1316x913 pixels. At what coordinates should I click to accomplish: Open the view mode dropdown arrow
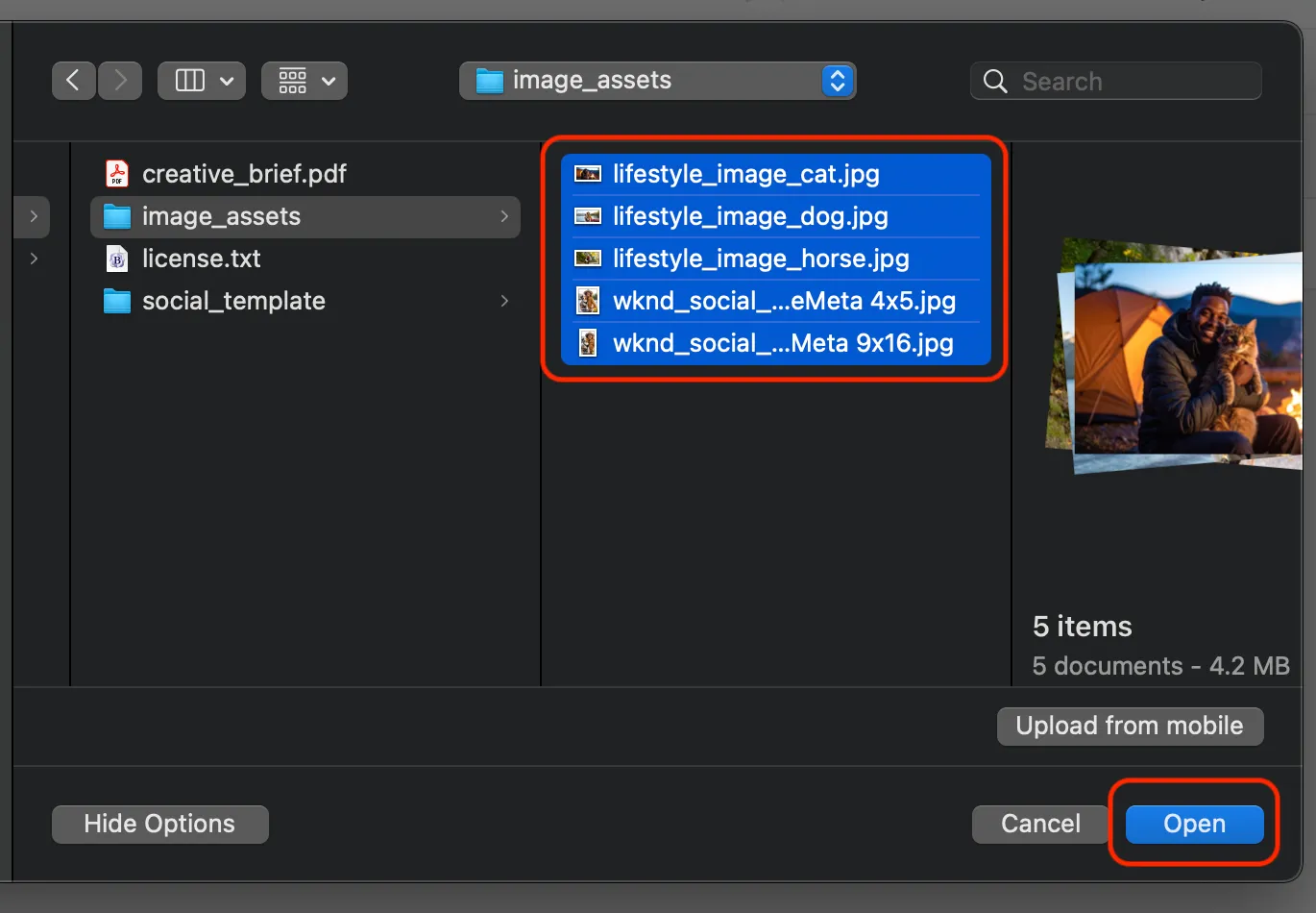coord(227,82)
